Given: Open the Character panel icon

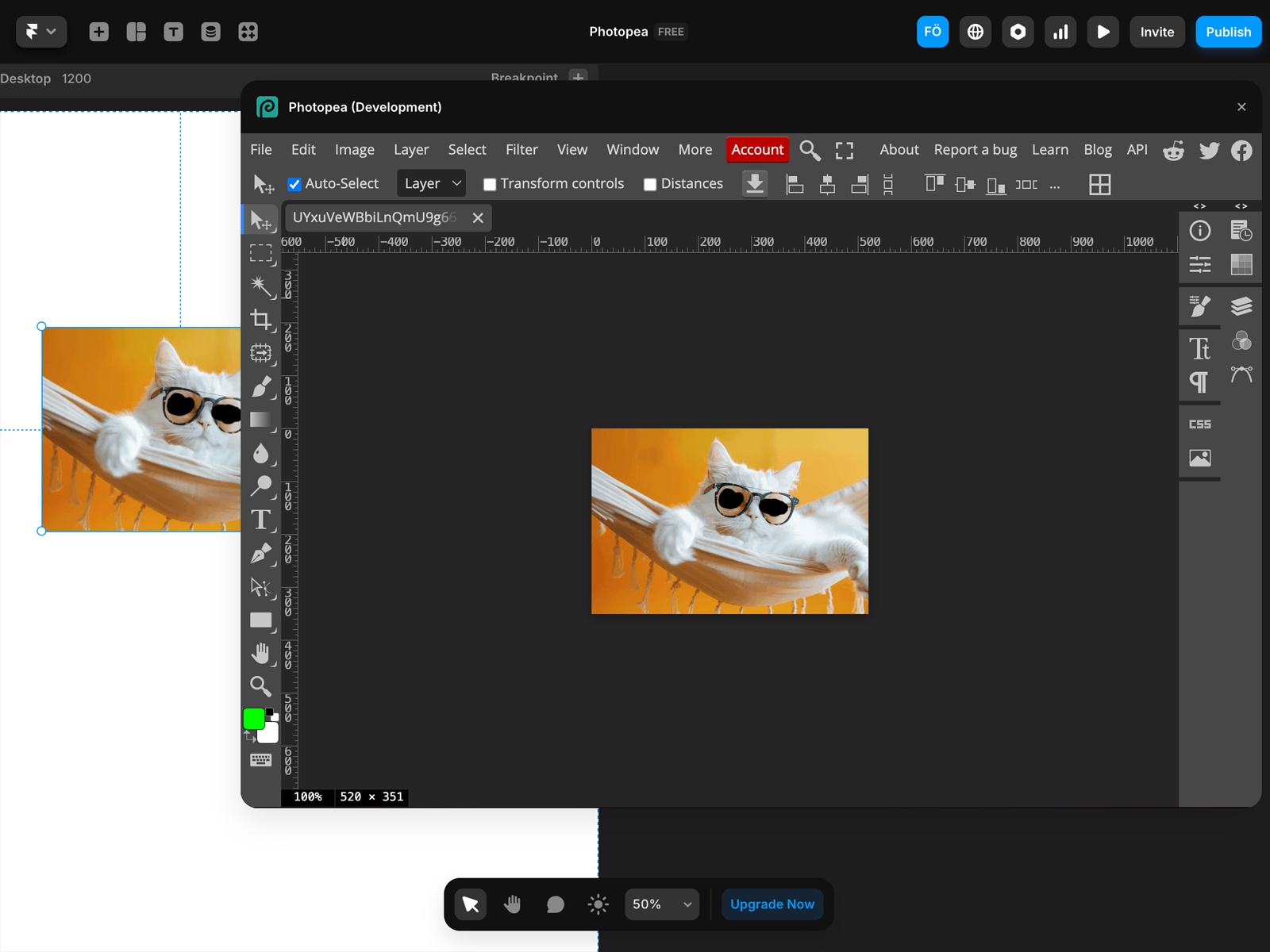Looking at the screenshot, I should click(1200, 348).
